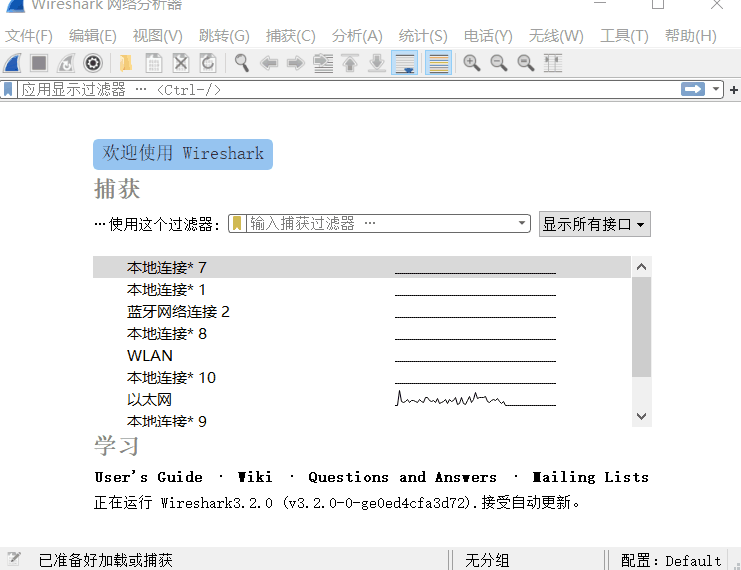Click 欢迎使用 Wireshark banner button

tap(183, 154)
